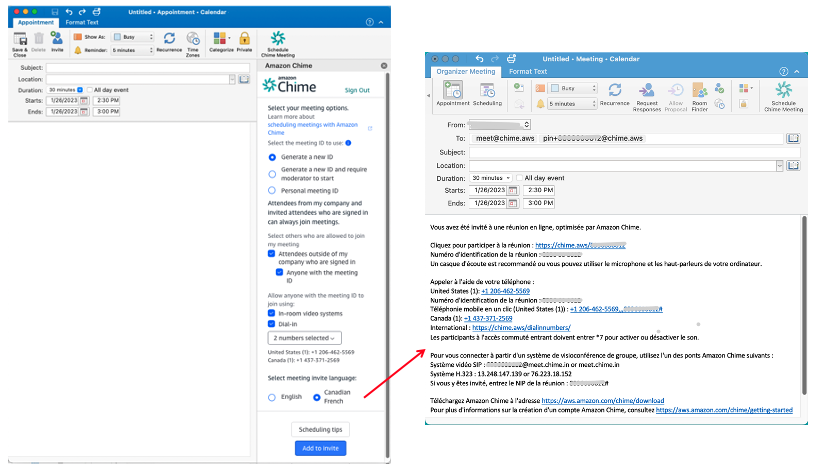This screenshot has width=817, height=470.
Task: Open 5 minutes reminder dropdown in Meeting window
Action: pyautogui.click(x=573, y=104)
